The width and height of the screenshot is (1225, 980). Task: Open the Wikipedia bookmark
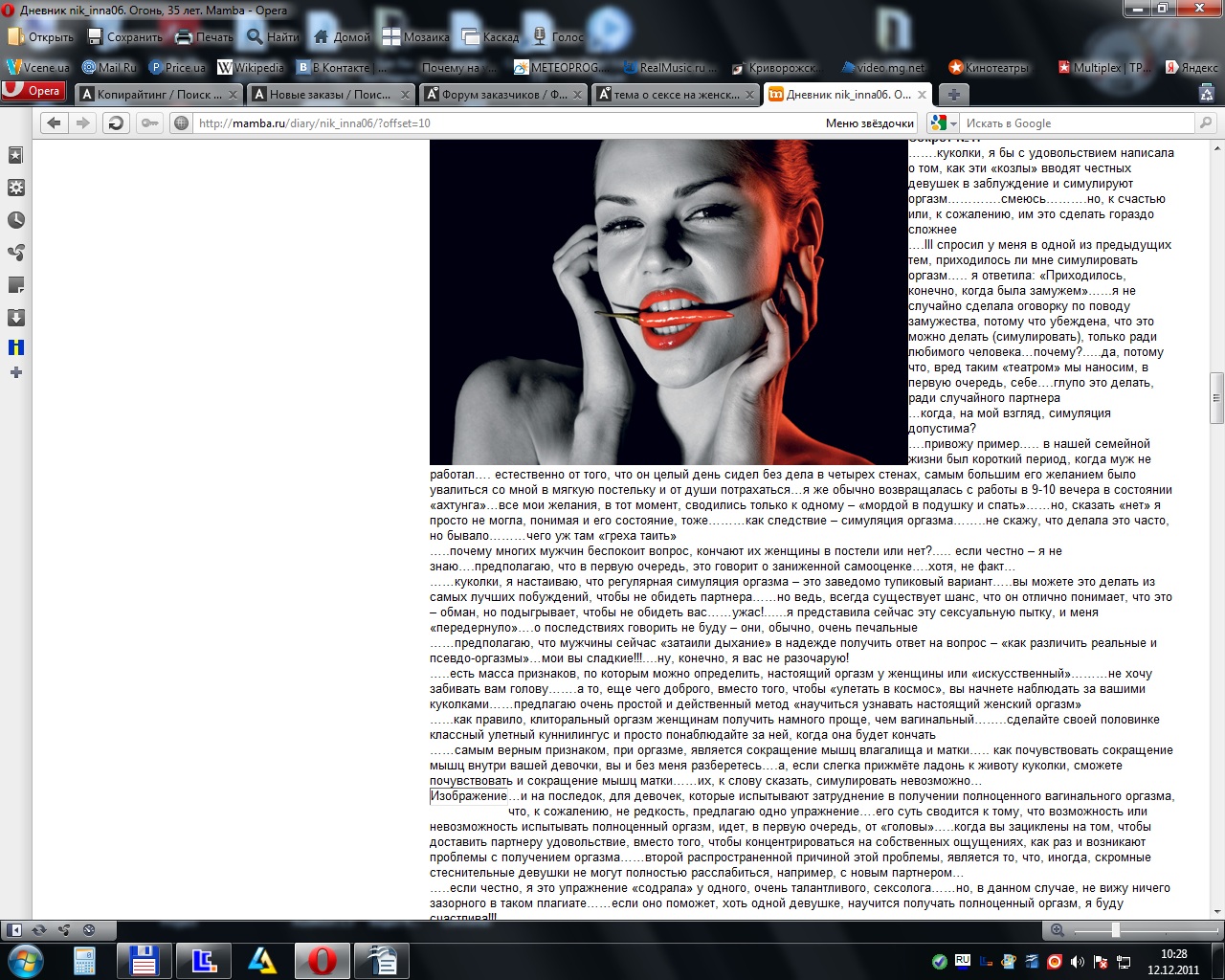[x=252, y=68]
